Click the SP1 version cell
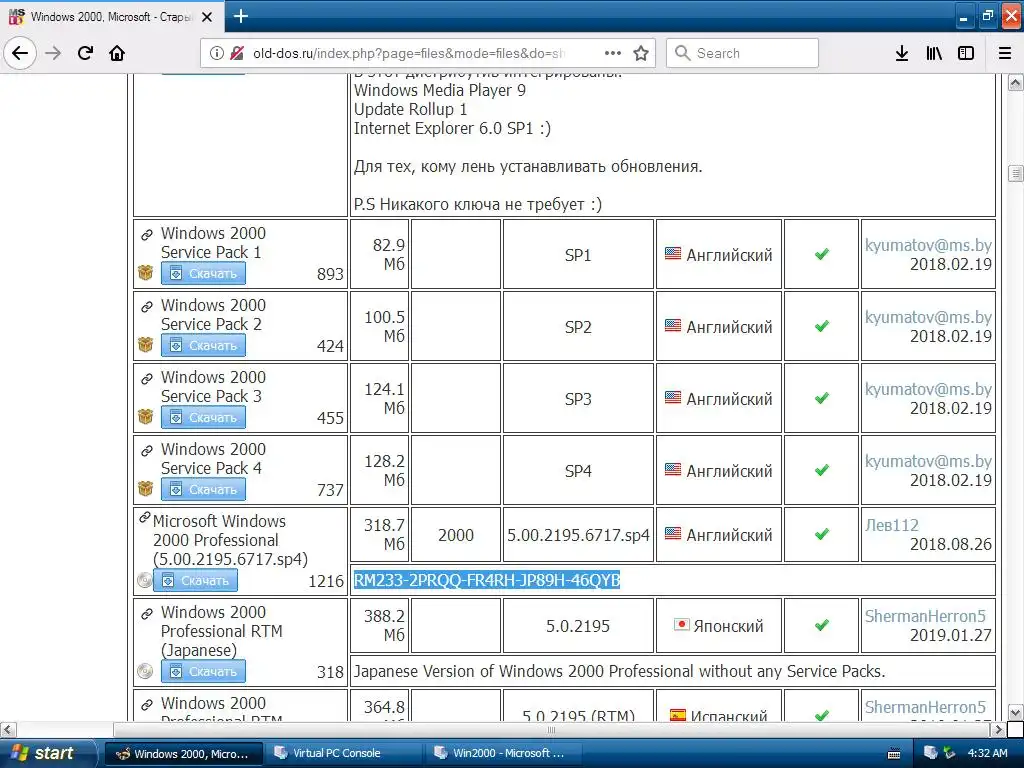The height and width of the screenshot is (768, 1024). pos(578,255)
